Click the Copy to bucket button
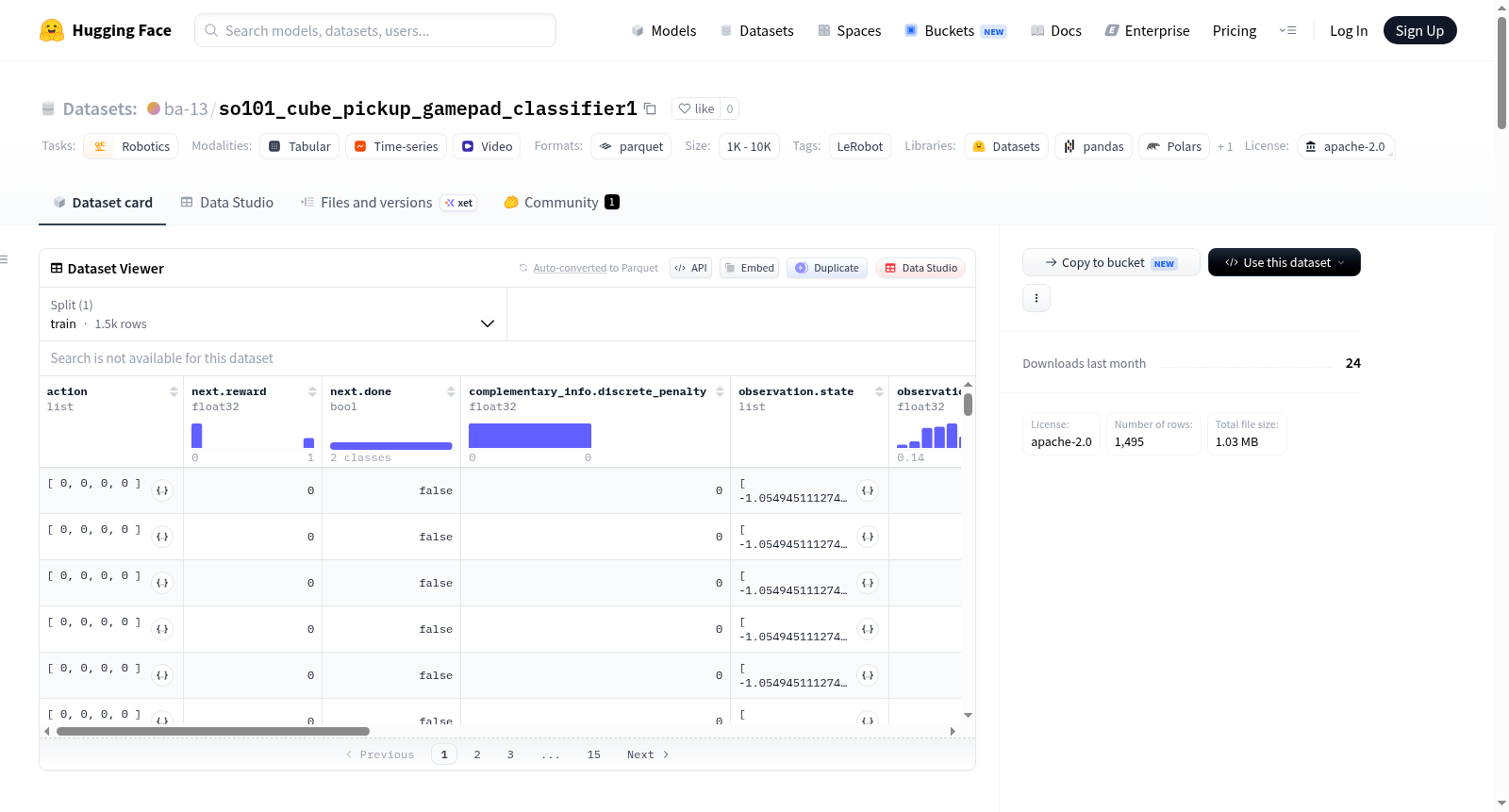1509x812 pixels. click(x=1111, y=262)
